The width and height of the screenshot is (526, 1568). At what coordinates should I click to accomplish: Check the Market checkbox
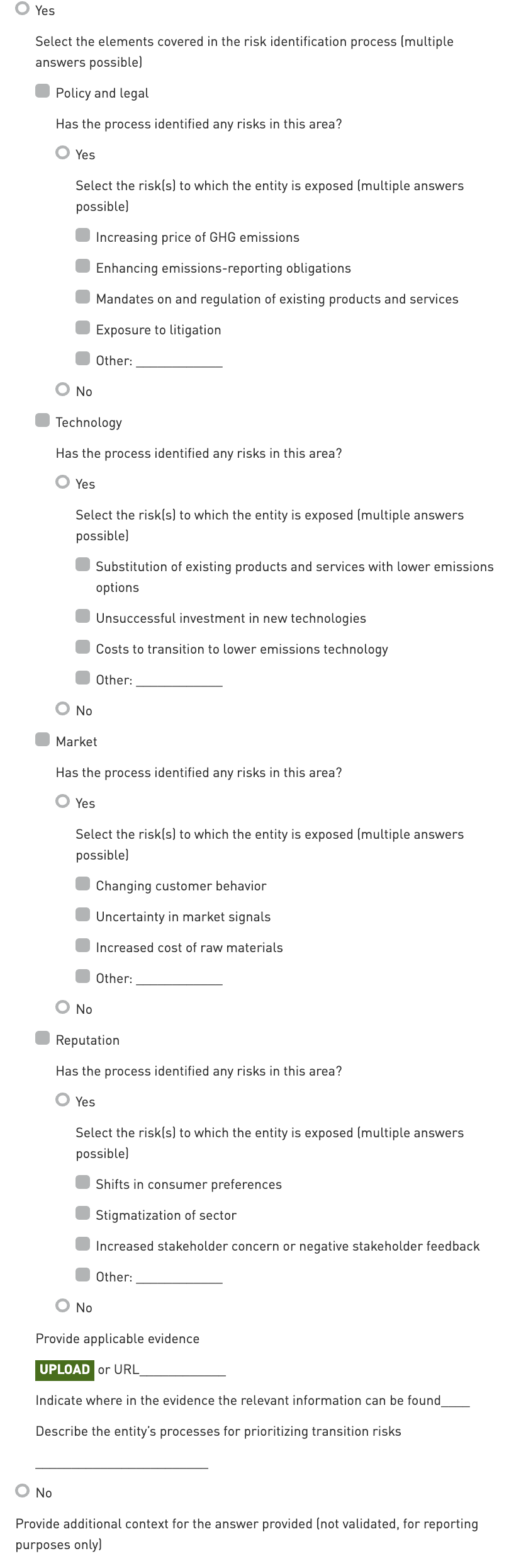[x=42, y=741]
